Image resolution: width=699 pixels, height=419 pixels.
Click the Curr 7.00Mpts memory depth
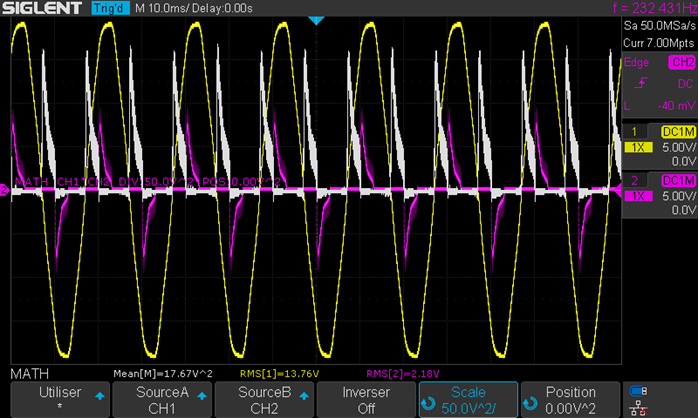(658, 43)
